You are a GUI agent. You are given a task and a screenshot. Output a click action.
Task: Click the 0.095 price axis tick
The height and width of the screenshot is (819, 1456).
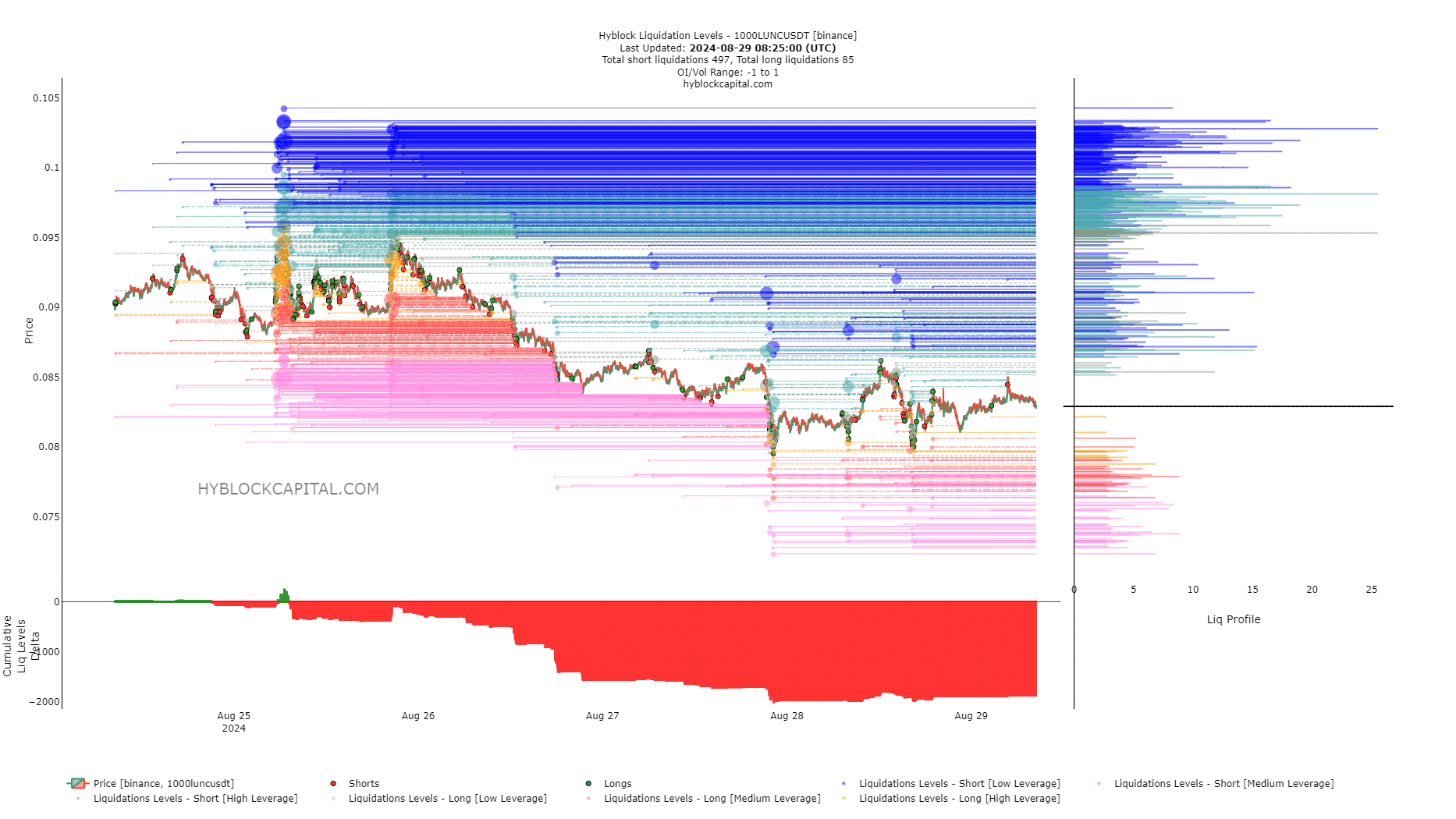tap(46, 237)
